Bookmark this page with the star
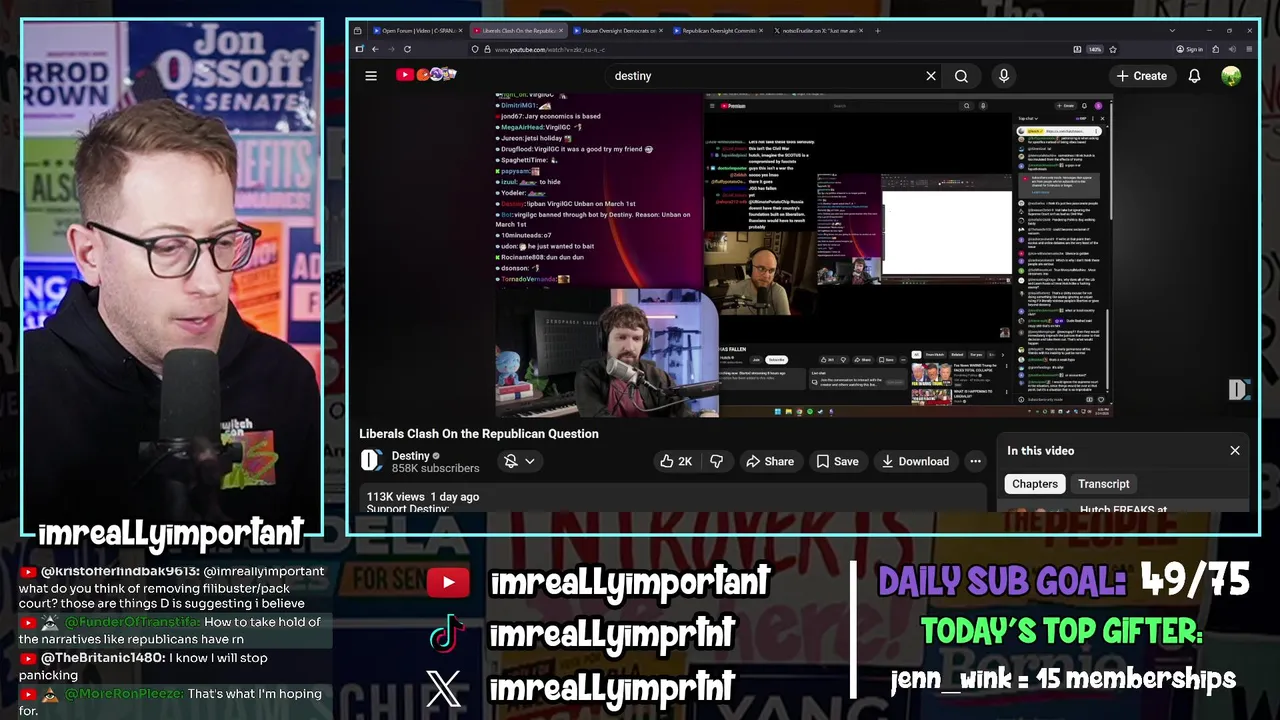 (1112, 49)
